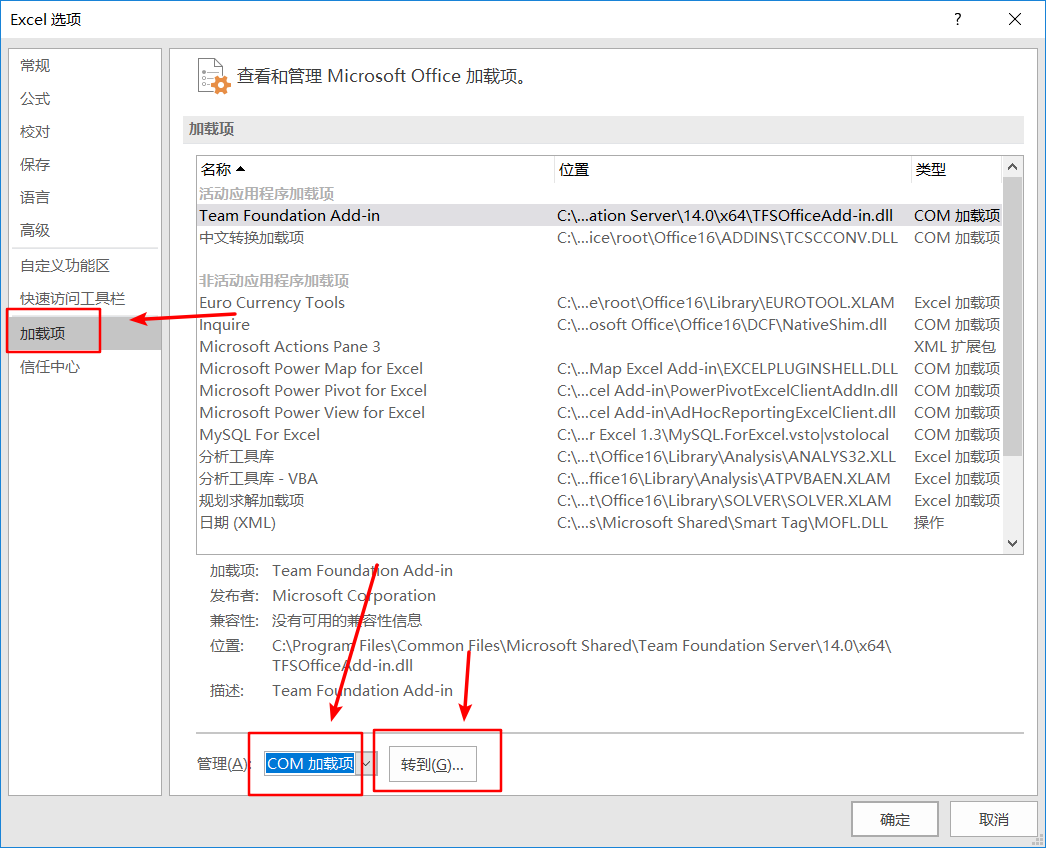Screen dimensions: 1046x848
Task: Open the 管理 COM 加载项 dropdown
Action: click(x=320, y=763)
